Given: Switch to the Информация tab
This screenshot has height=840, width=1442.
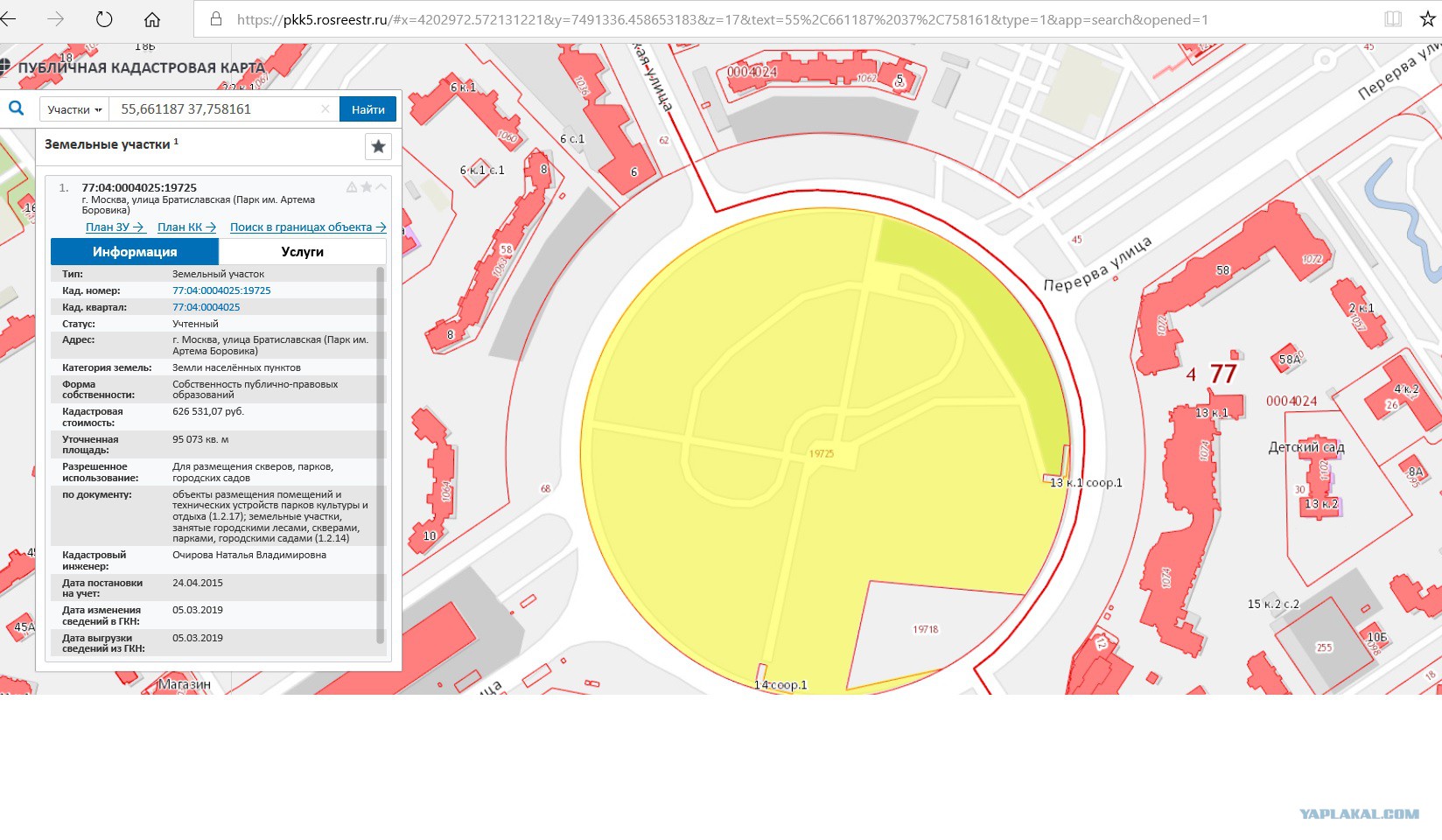Looking at the screenshot, I should (135, 251).
